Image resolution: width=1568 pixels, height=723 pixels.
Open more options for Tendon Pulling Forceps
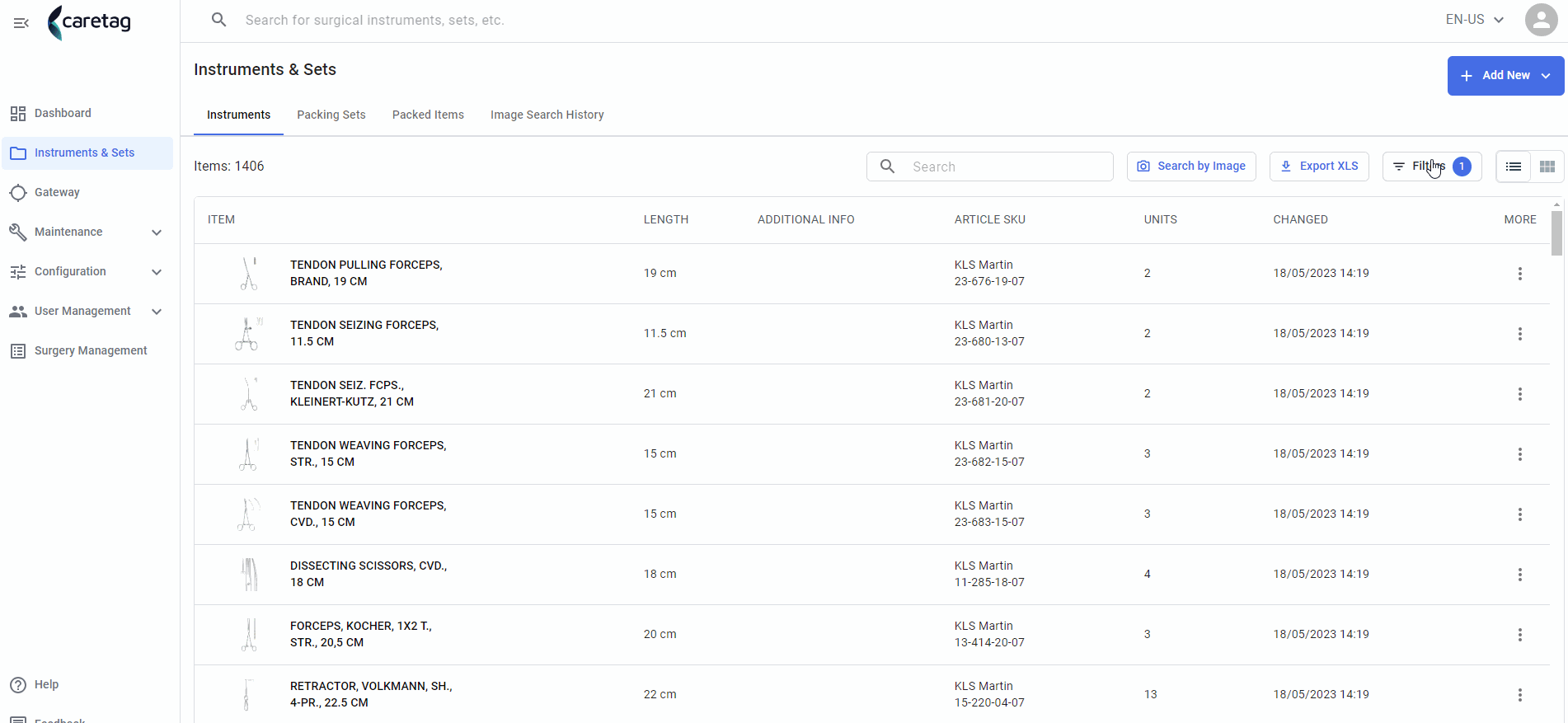pyautogui.click(x=1520, y=274)
